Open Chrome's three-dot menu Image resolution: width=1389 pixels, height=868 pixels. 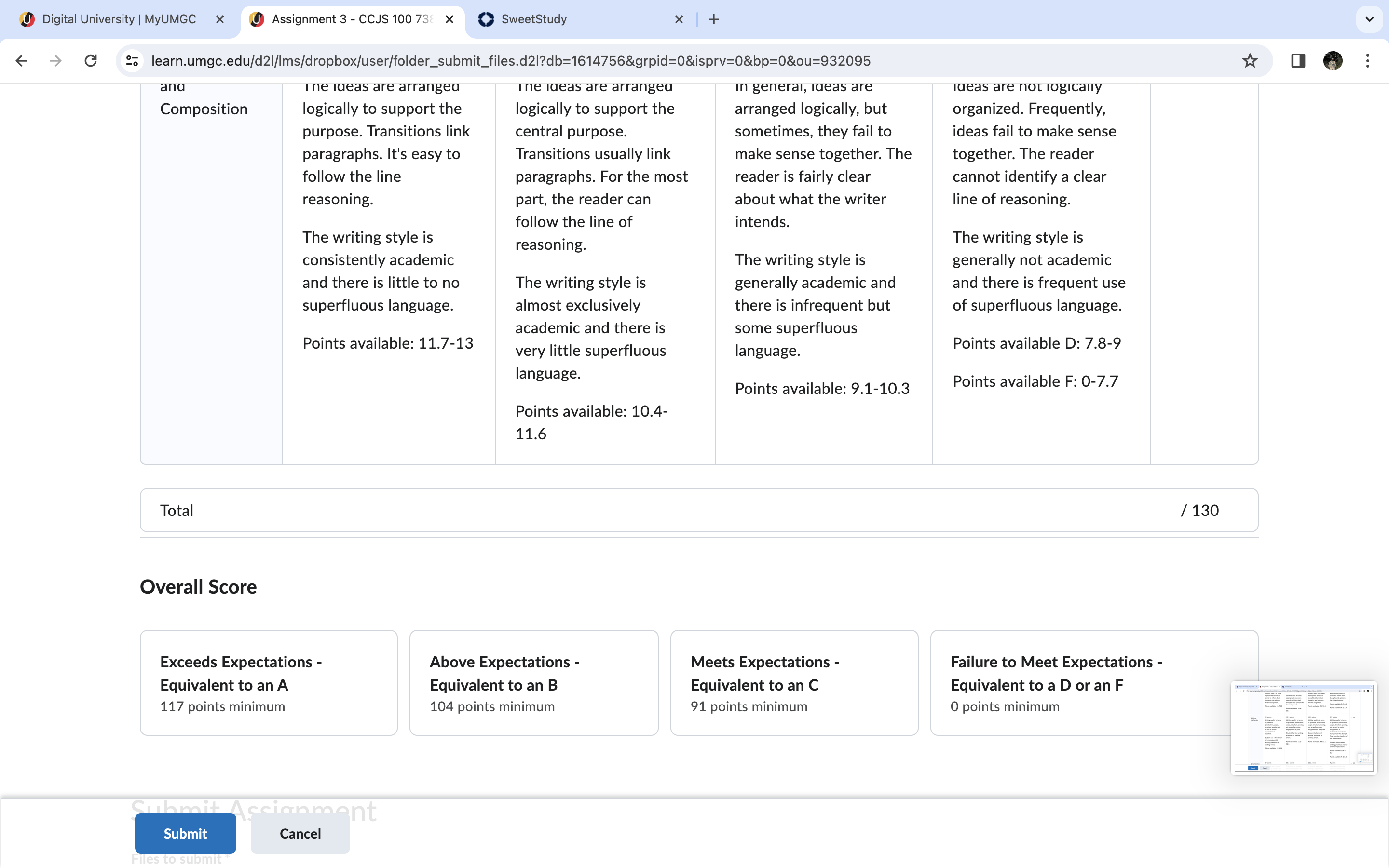point(1368,61)
